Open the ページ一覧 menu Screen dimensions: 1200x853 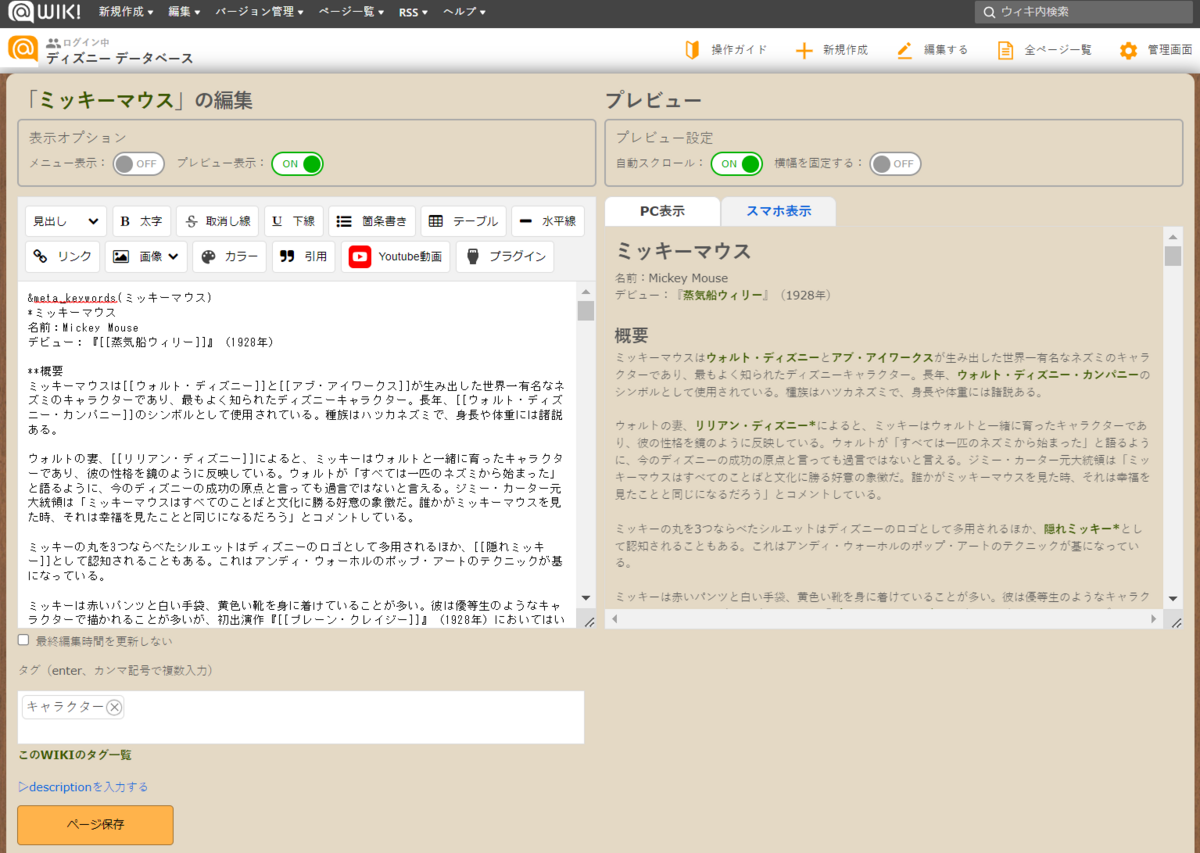click(351, 12)
